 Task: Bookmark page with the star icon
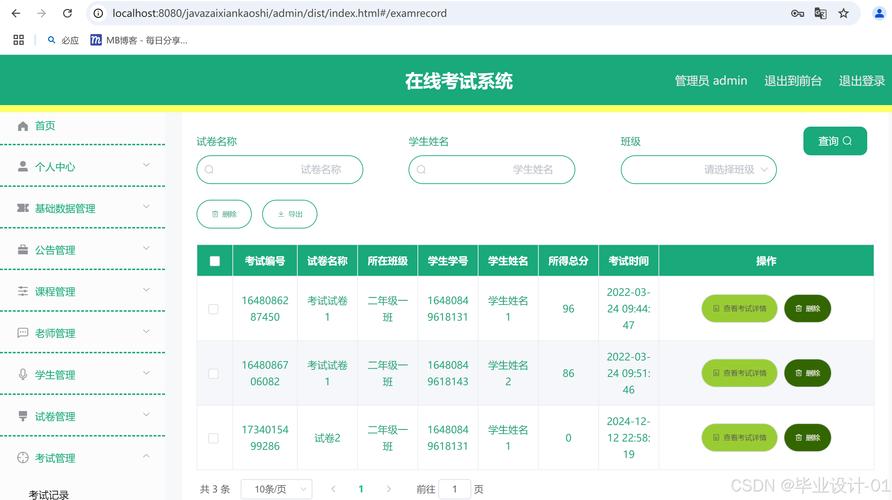(844, 13)
